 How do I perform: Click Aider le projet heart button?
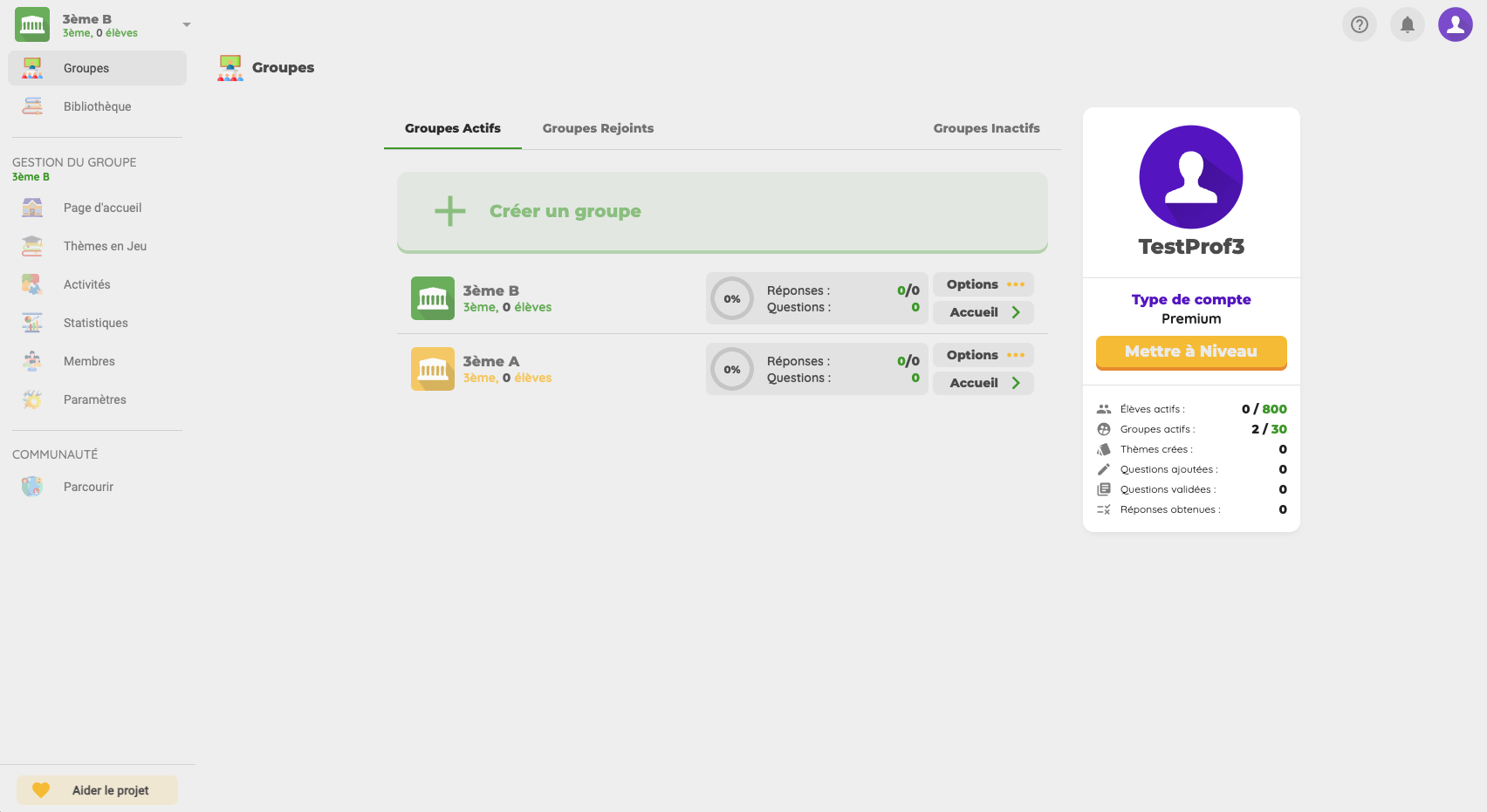coord(97,790)
